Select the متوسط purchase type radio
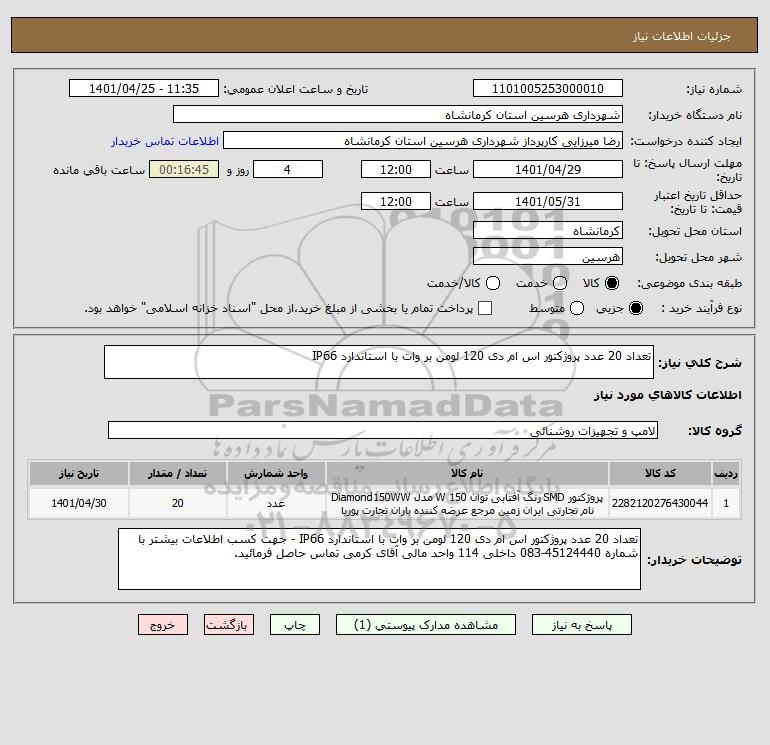 click(x=577, y=308)
